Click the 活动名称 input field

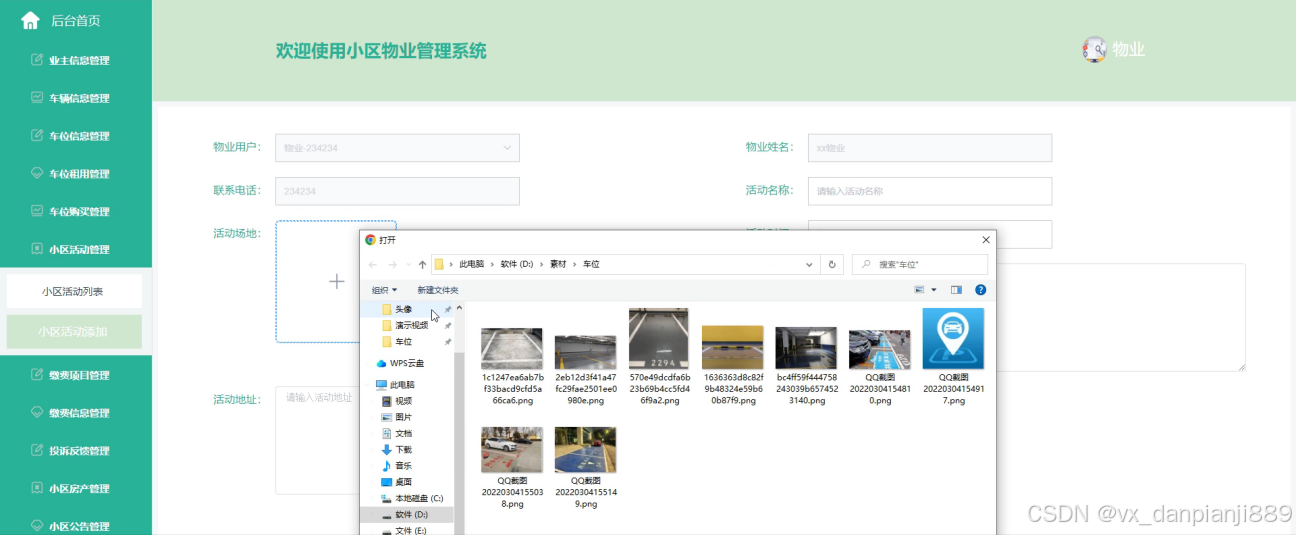pos(930,191)
